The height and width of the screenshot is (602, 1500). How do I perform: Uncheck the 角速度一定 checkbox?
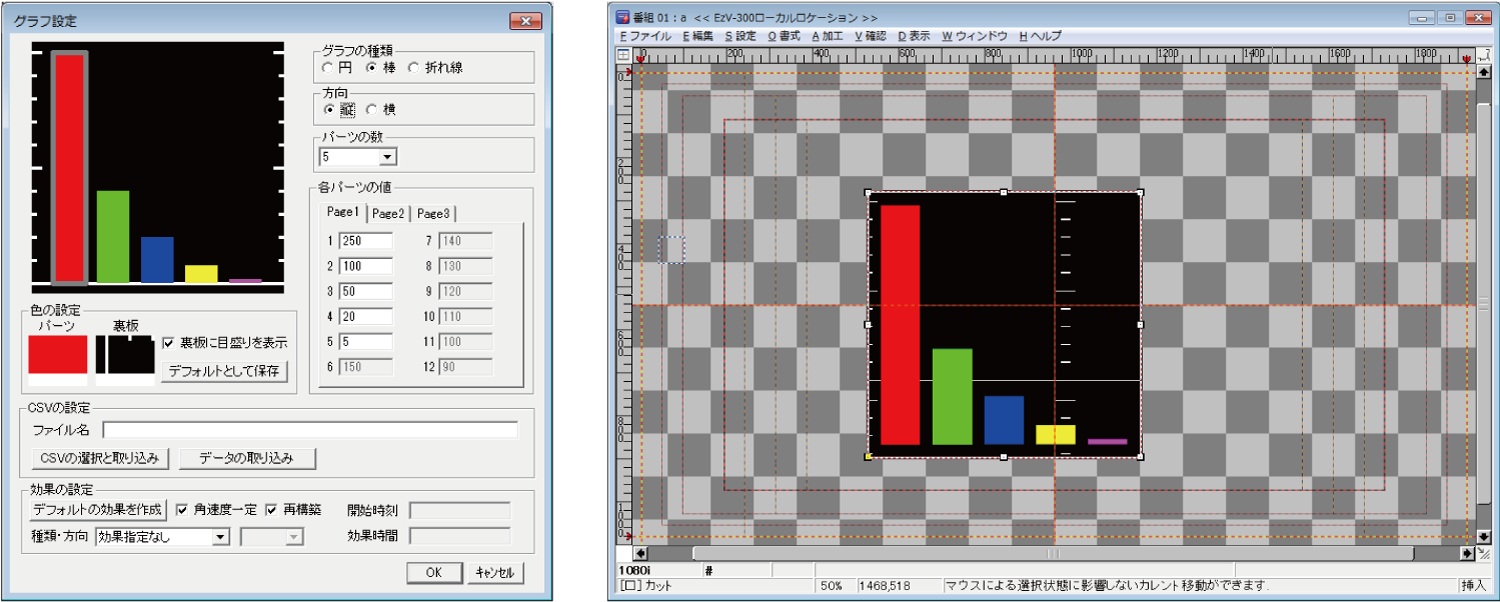(x=182, y=509)
